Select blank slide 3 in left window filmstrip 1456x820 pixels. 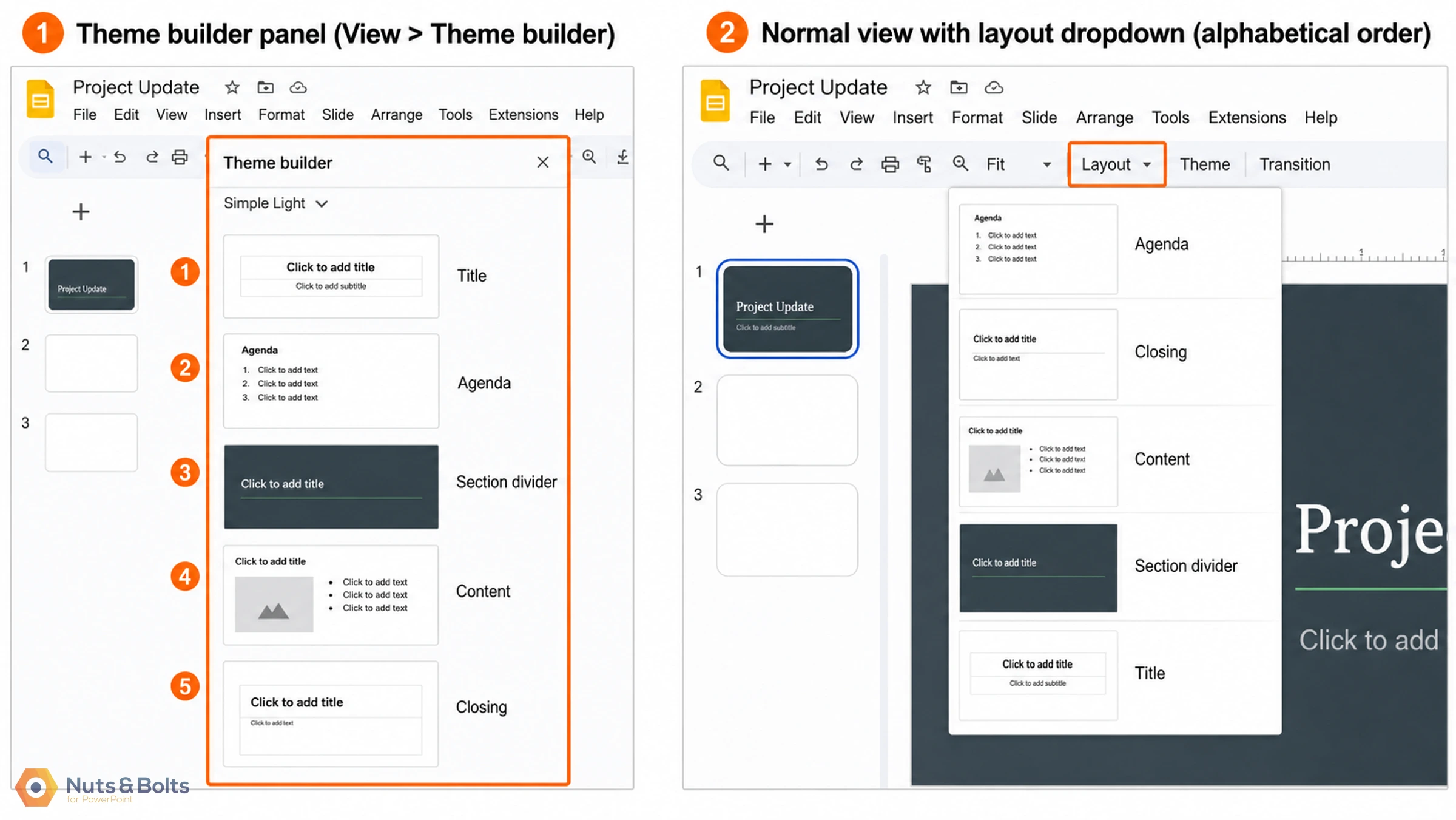click(x=92, y=442)
